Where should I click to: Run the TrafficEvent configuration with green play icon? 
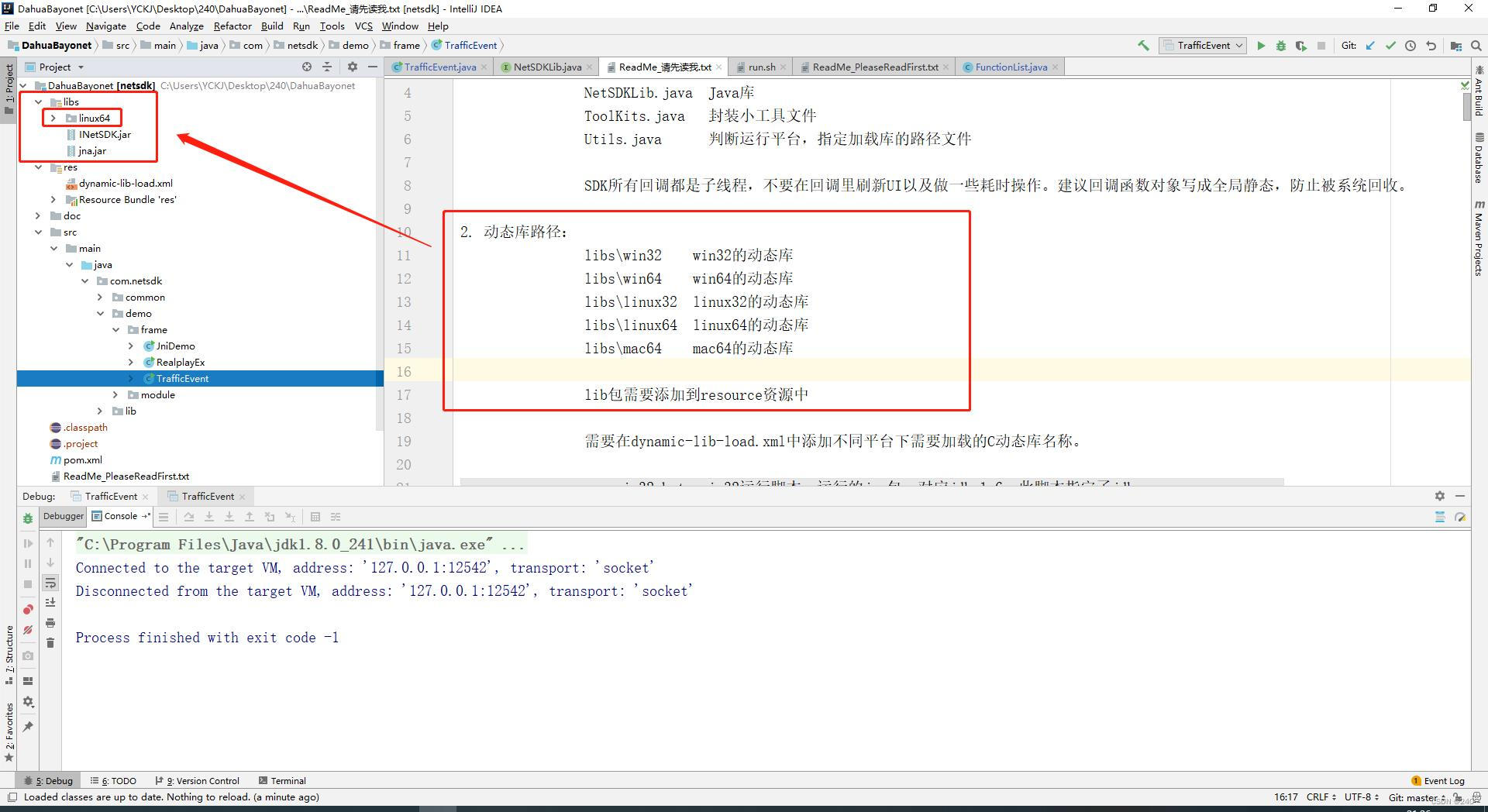[x=1262, y=46]
